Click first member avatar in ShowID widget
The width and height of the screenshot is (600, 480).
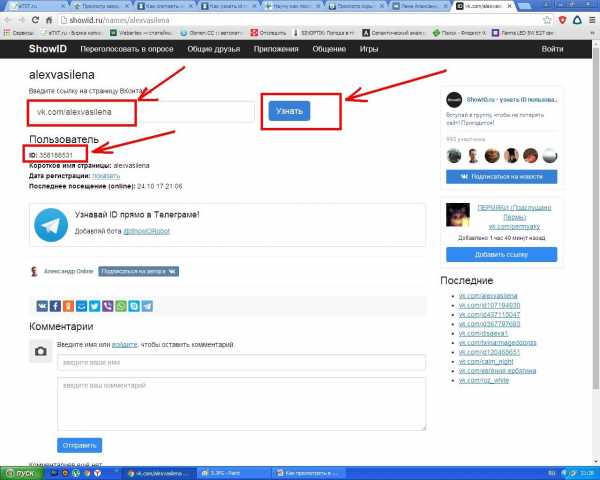click(x=454, y=156)
